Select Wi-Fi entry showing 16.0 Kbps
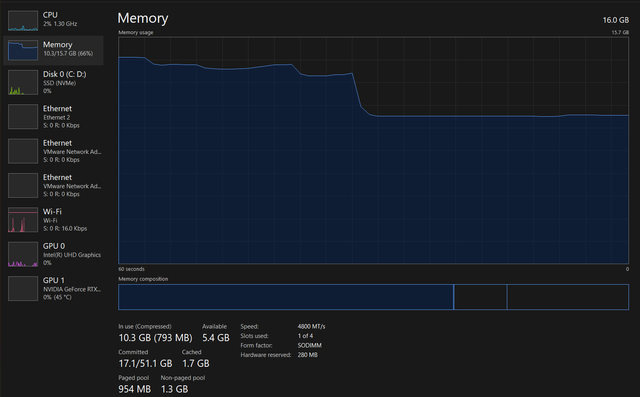Screen dimensions: 640x397 [x=53, y=220]
